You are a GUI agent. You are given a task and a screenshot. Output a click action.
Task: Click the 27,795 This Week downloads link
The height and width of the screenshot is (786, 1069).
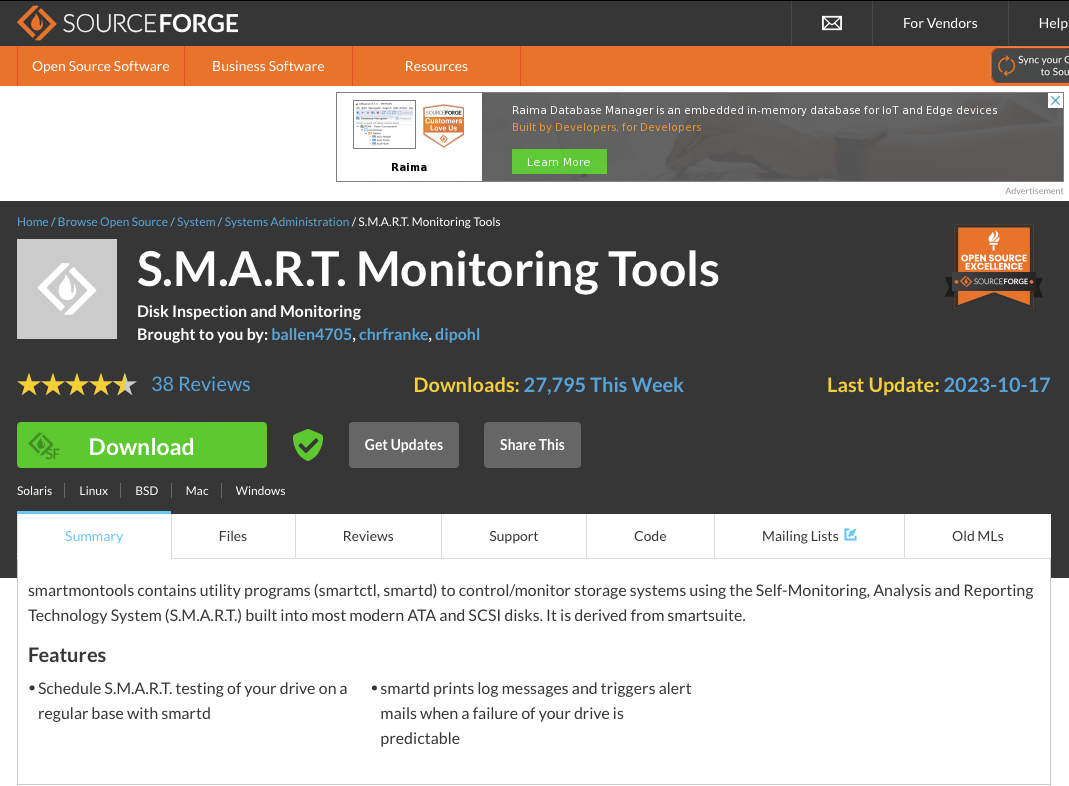603,385
